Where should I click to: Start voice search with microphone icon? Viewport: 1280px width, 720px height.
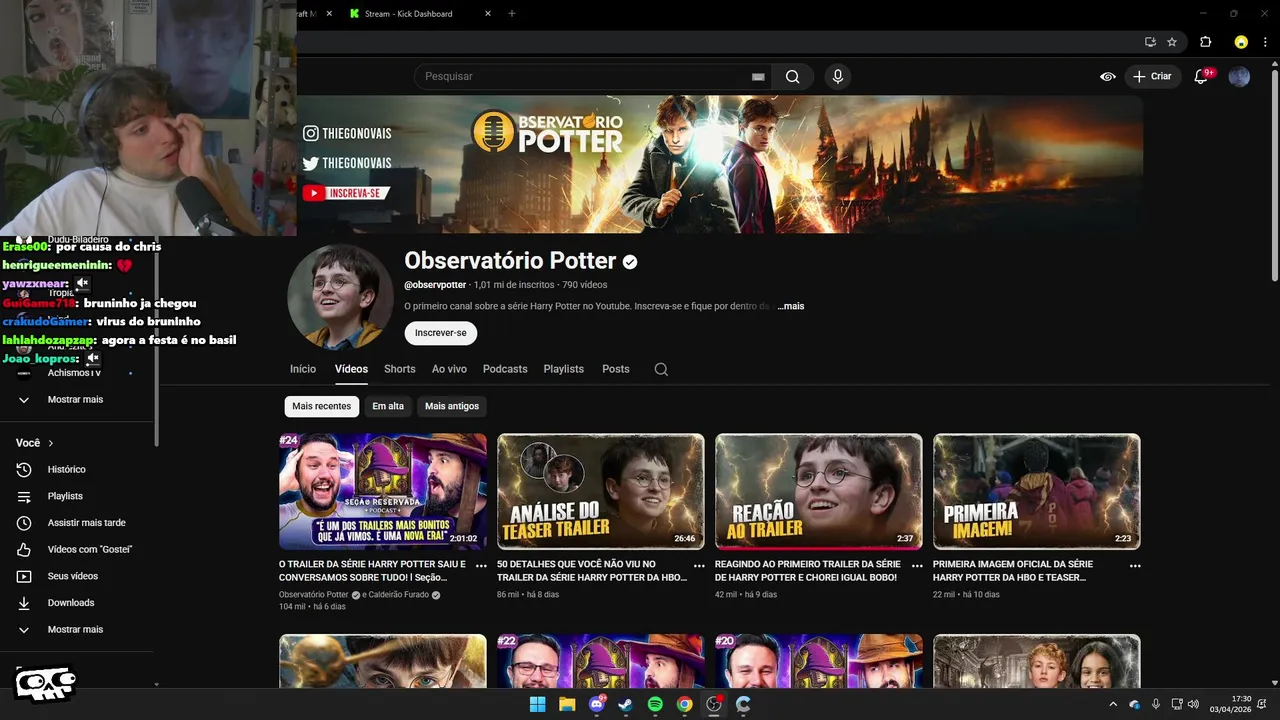tap(838, 77)
